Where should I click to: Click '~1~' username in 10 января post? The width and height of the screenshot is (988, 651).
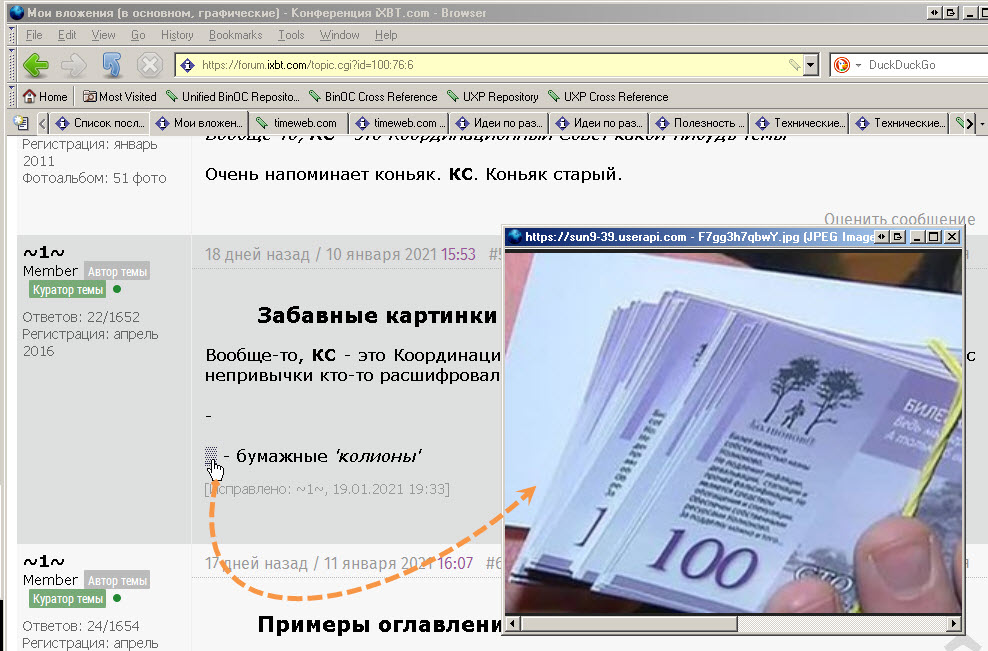43,253
